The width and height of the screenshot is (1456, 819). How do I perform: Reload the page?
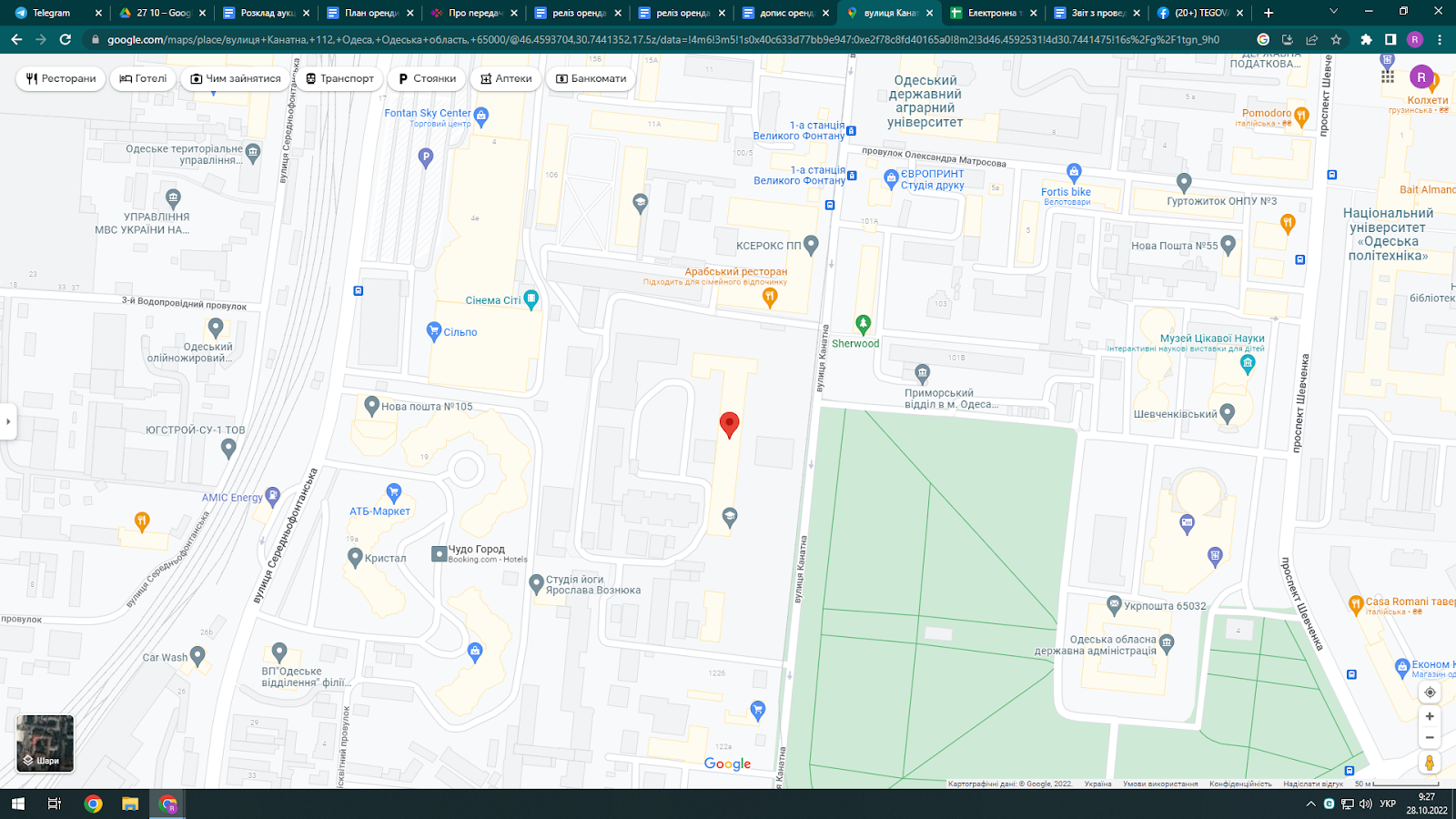pos(65,39)
